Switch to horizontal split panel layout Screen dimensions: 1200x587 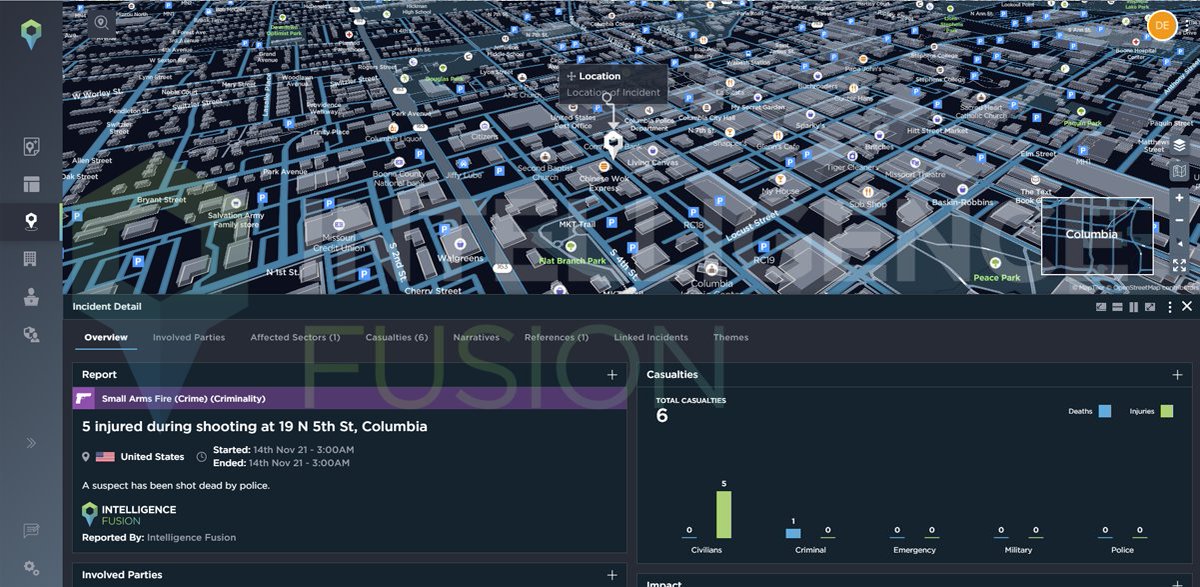pos(1116,307)
